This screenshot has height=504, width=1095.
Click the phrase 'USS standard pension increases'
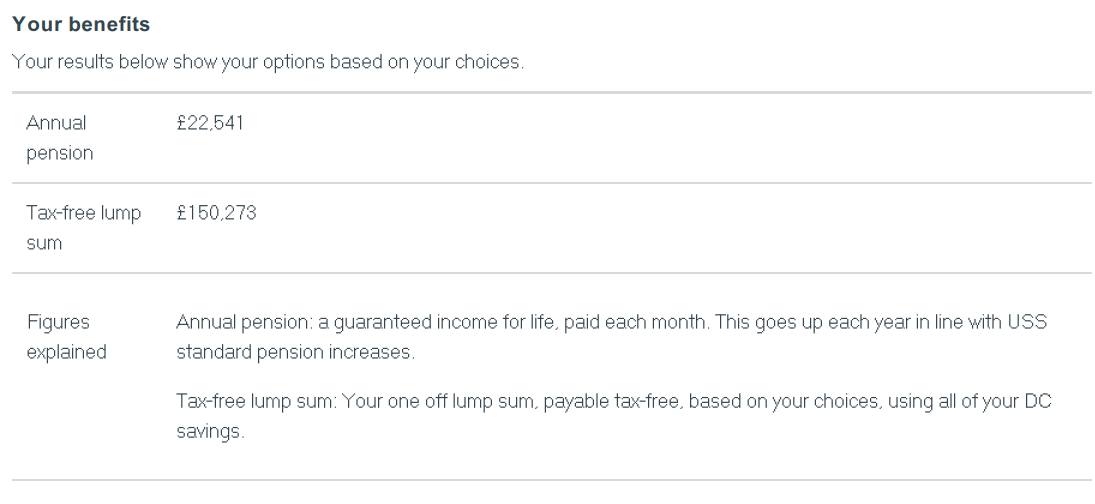click(x=294, y=352)
